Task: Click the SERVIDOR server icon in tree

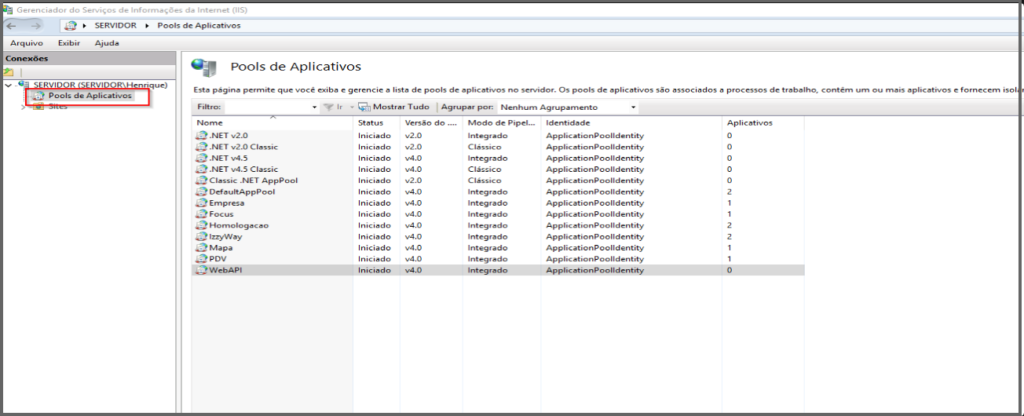Action: coord(24,85)
